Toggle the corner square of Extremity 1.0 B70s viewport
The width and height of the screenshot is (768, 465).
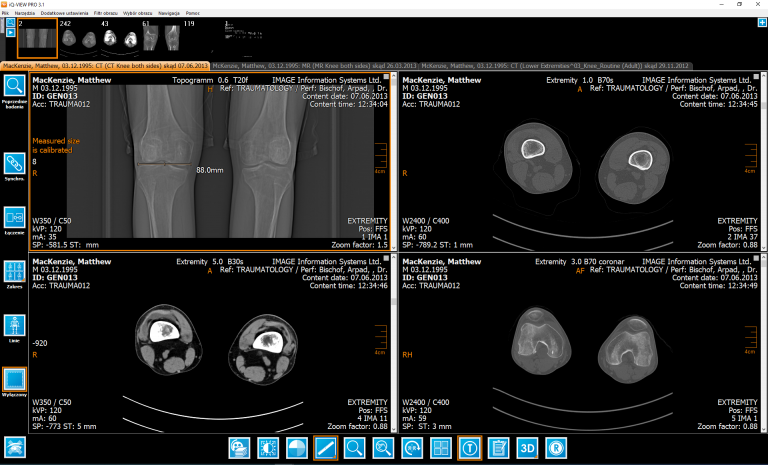756,77
